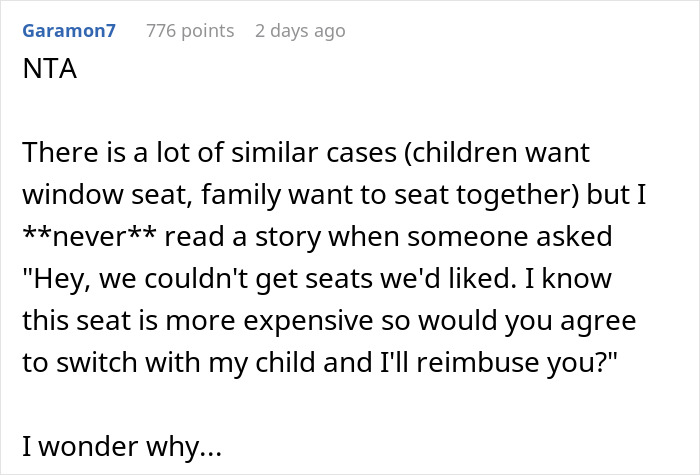Click the phrase more expensive

pos(270,320)
